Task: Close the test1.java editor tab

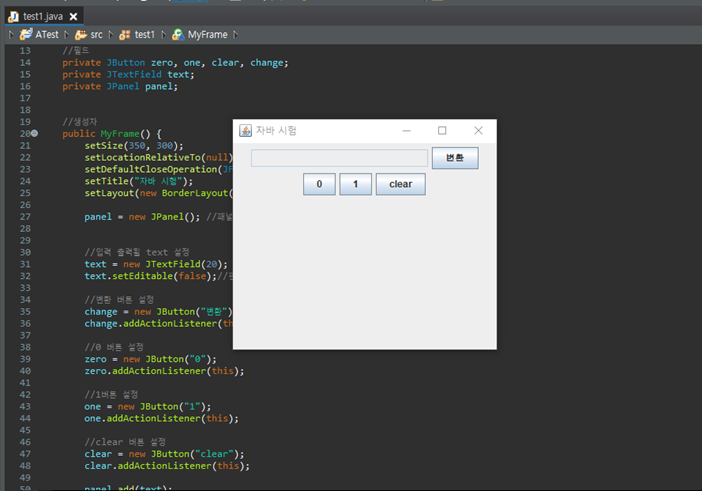Action: pyautogui.click(x=73, y=17)
